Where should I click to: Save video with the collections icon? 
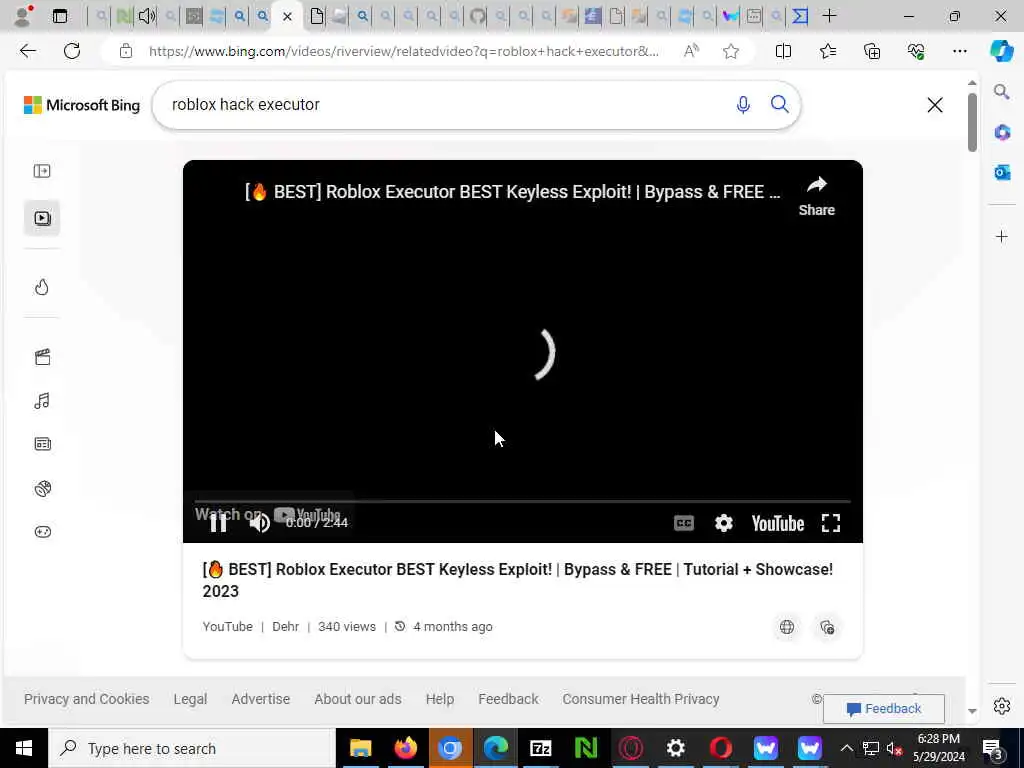point(827,627)
